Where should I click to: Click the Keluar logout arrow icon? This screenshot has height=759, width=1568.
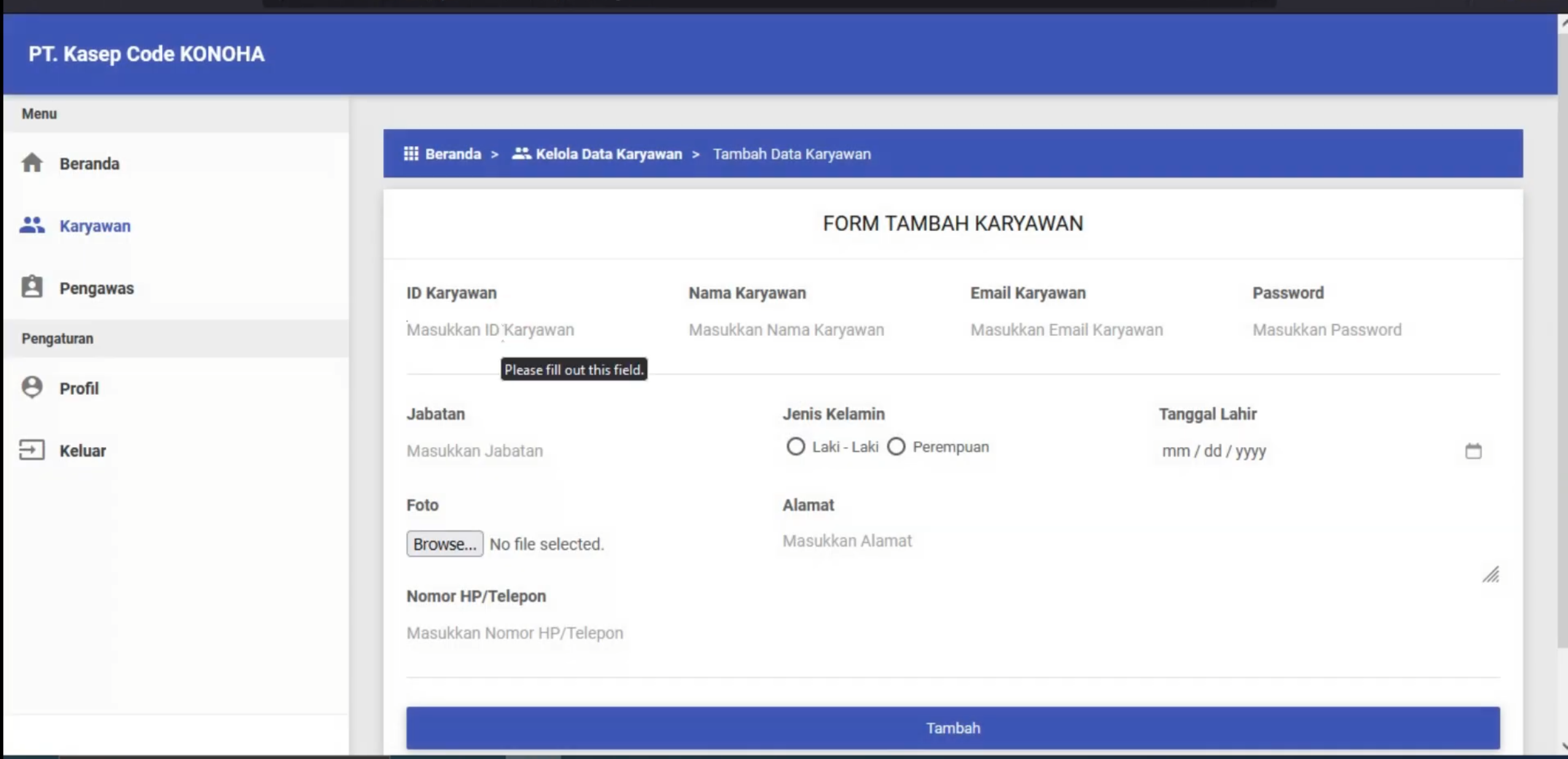32,450
